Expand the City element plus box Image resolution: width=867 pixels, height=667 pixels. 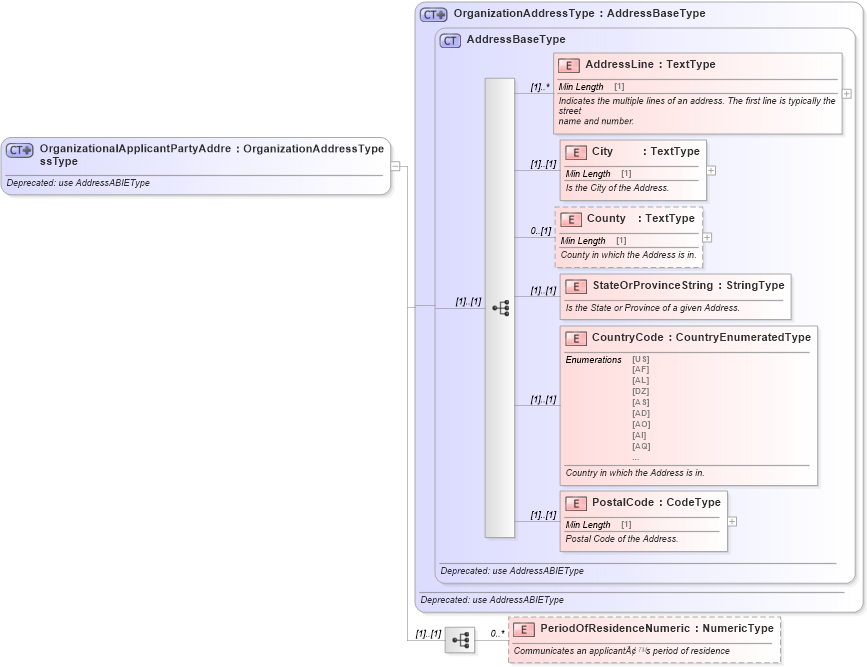point(710,170)
